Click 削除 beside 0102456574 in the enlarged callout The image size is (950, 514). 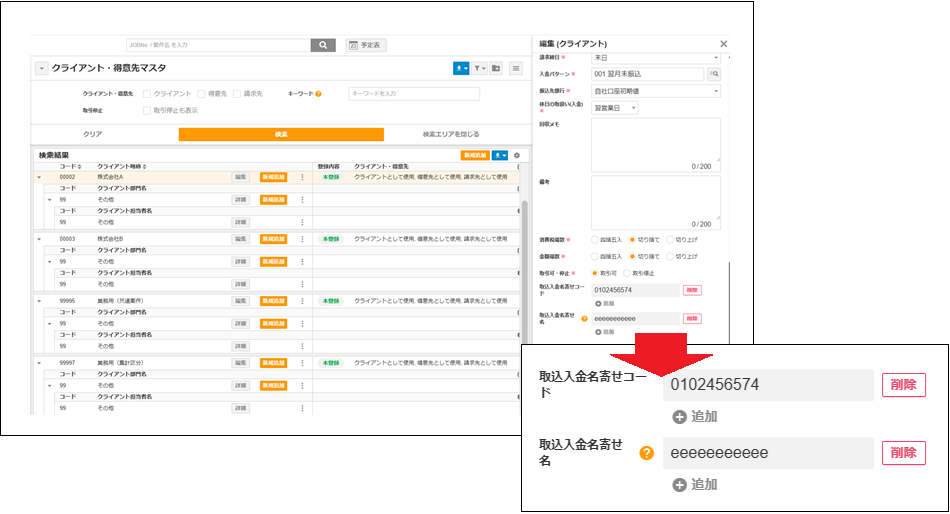903,385
